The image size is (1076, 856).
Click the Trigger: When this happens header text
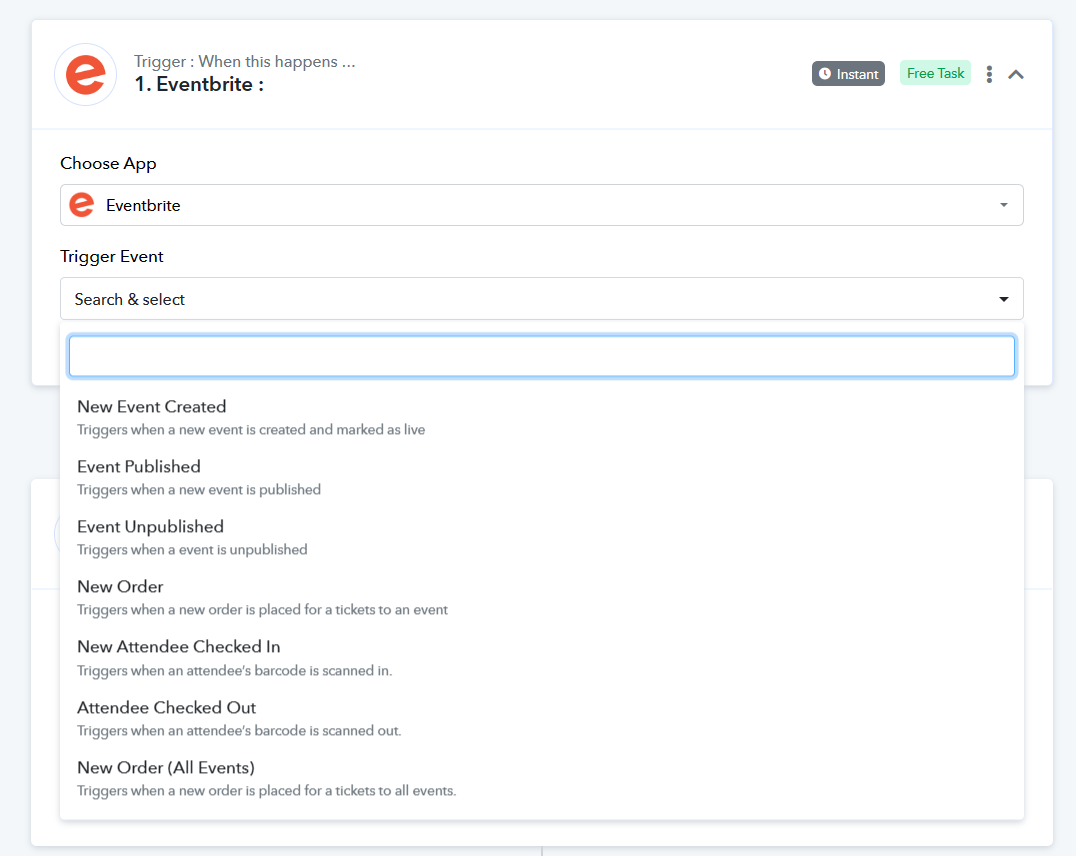coord(244,62)
